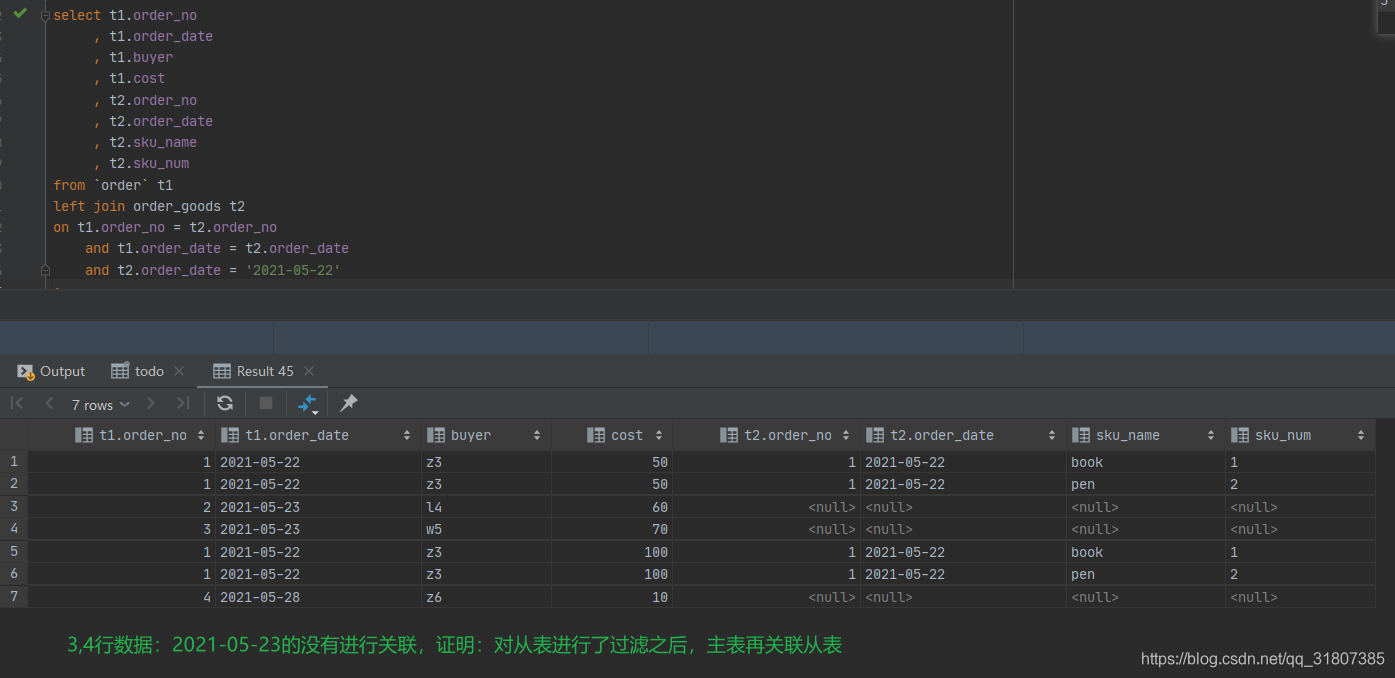Click t2.order_date '2021-05-22' in row 1
The width and height of the screenshot is (1395, 678).
(x=963, y=462)
